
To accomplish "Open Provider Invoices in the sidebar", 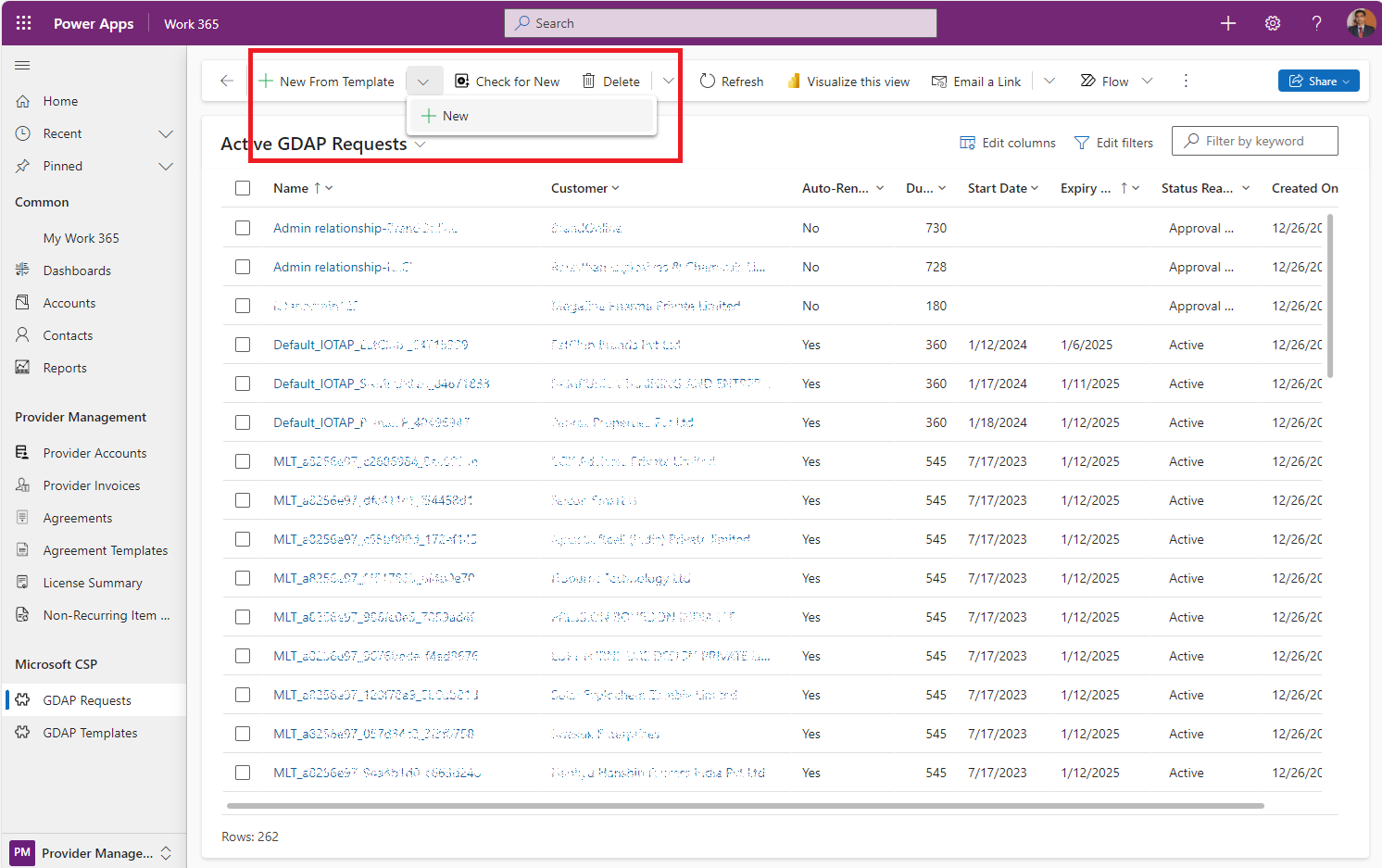I will [93, 485].
